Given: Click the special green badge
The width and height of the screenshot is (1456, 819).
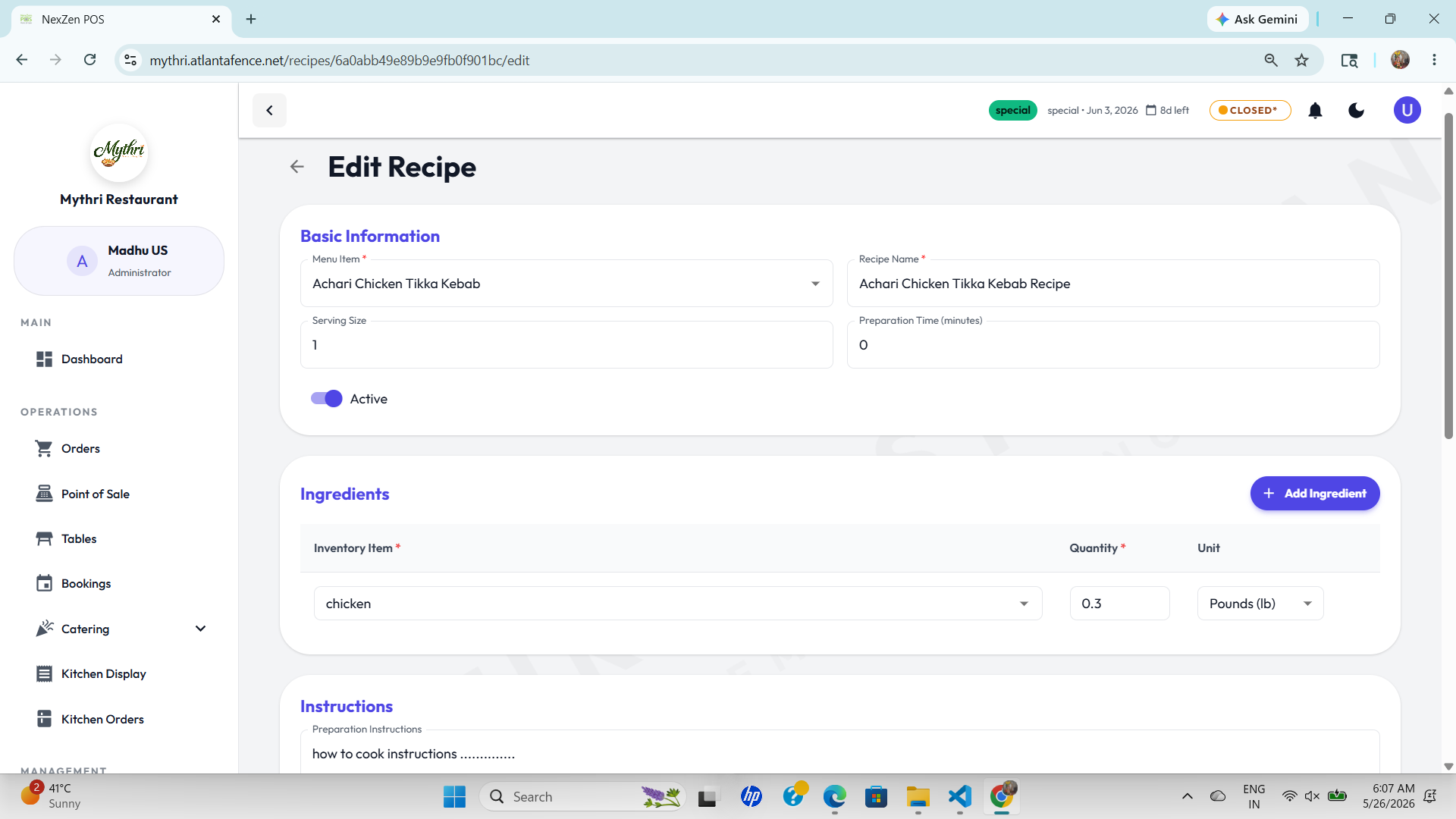Looking at the screenshot, I should (1013, 111).
